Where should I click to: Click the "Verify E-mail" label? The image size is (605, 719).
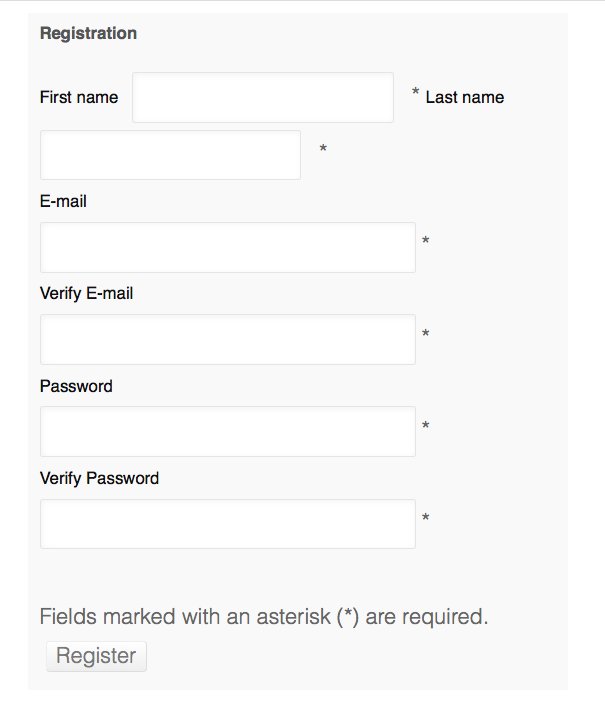coord(86,294)
